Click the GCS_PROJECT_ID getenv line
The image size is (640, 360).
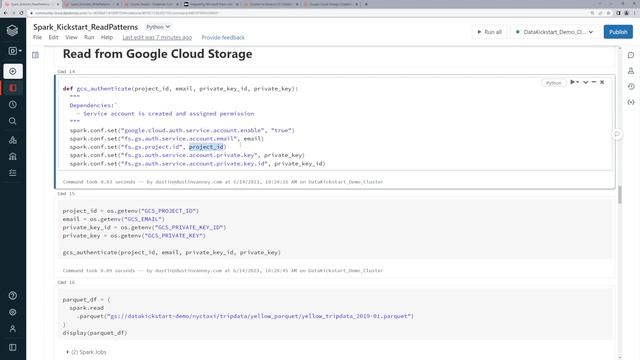point(131,211)
